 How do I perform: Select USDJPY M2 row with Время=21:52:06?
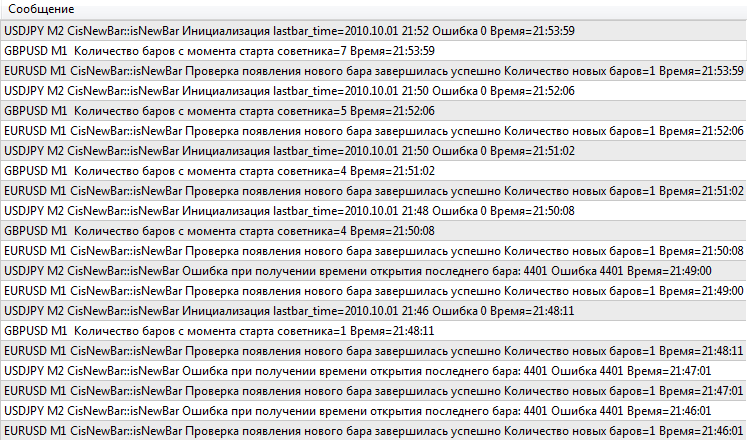point(374,91)
